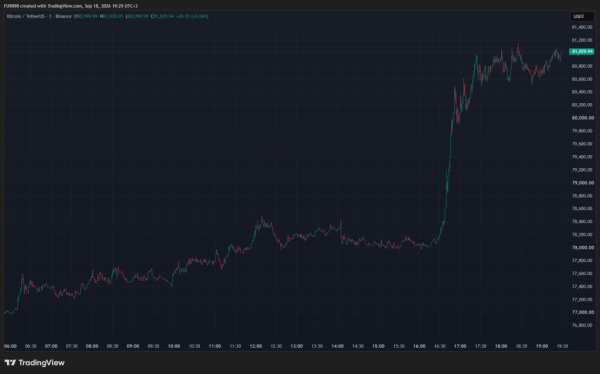Viewport: 600px width, 374px height.
Task: Click the 17:30 time axis label
Action: pyautogui.click(x=481, y=346)
